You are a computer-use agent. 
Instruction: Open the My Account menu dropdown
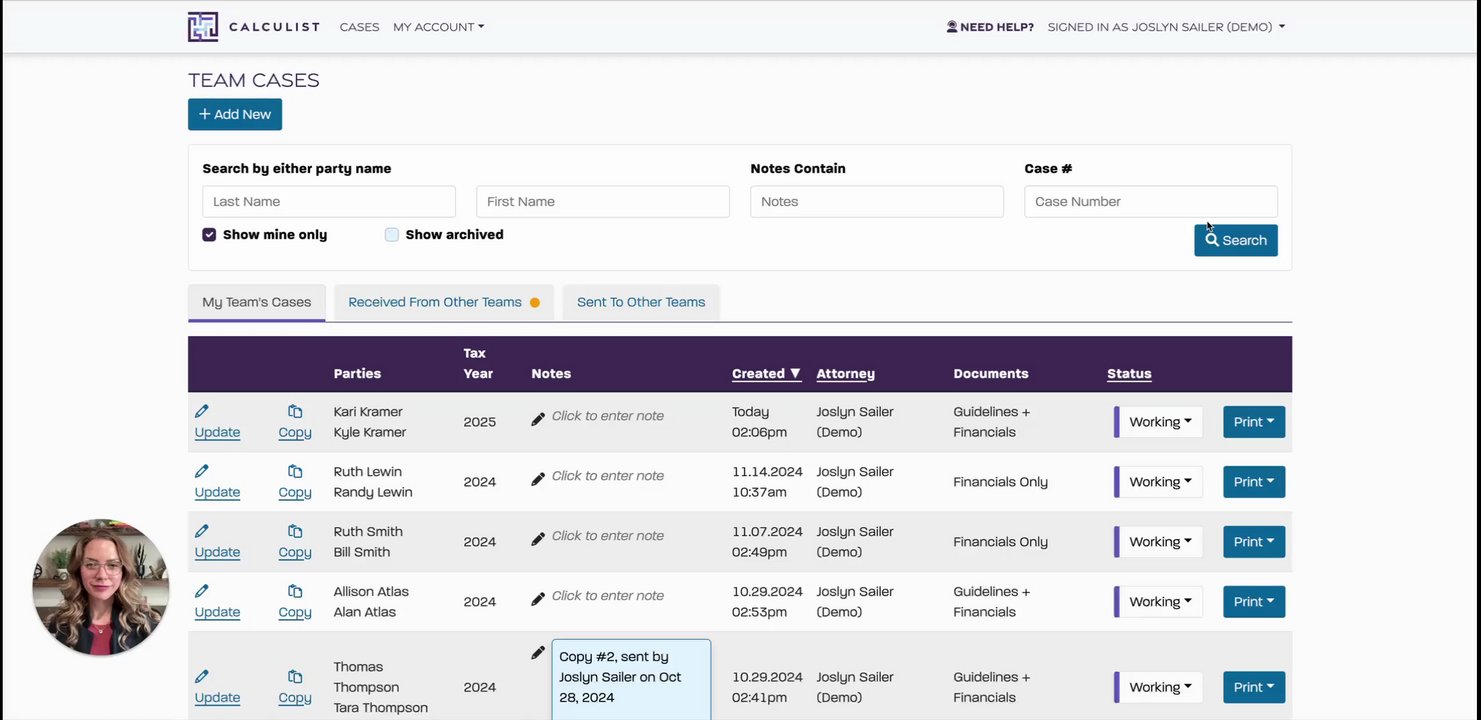point(438,27)
